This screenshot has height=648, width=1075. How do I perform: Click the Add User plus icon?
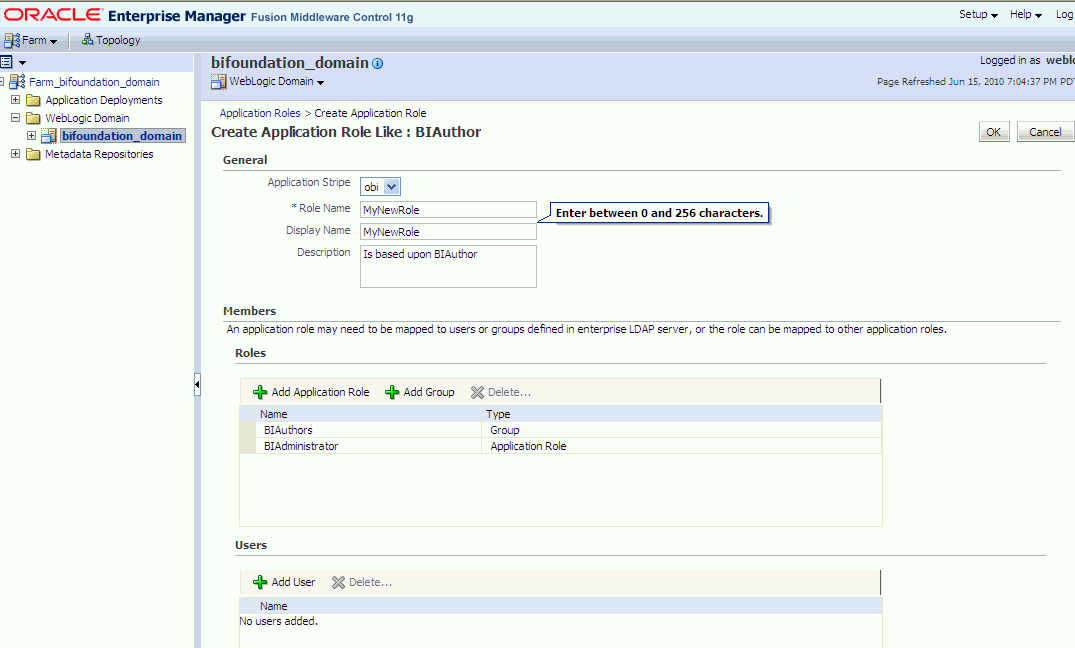click(260, 582)
